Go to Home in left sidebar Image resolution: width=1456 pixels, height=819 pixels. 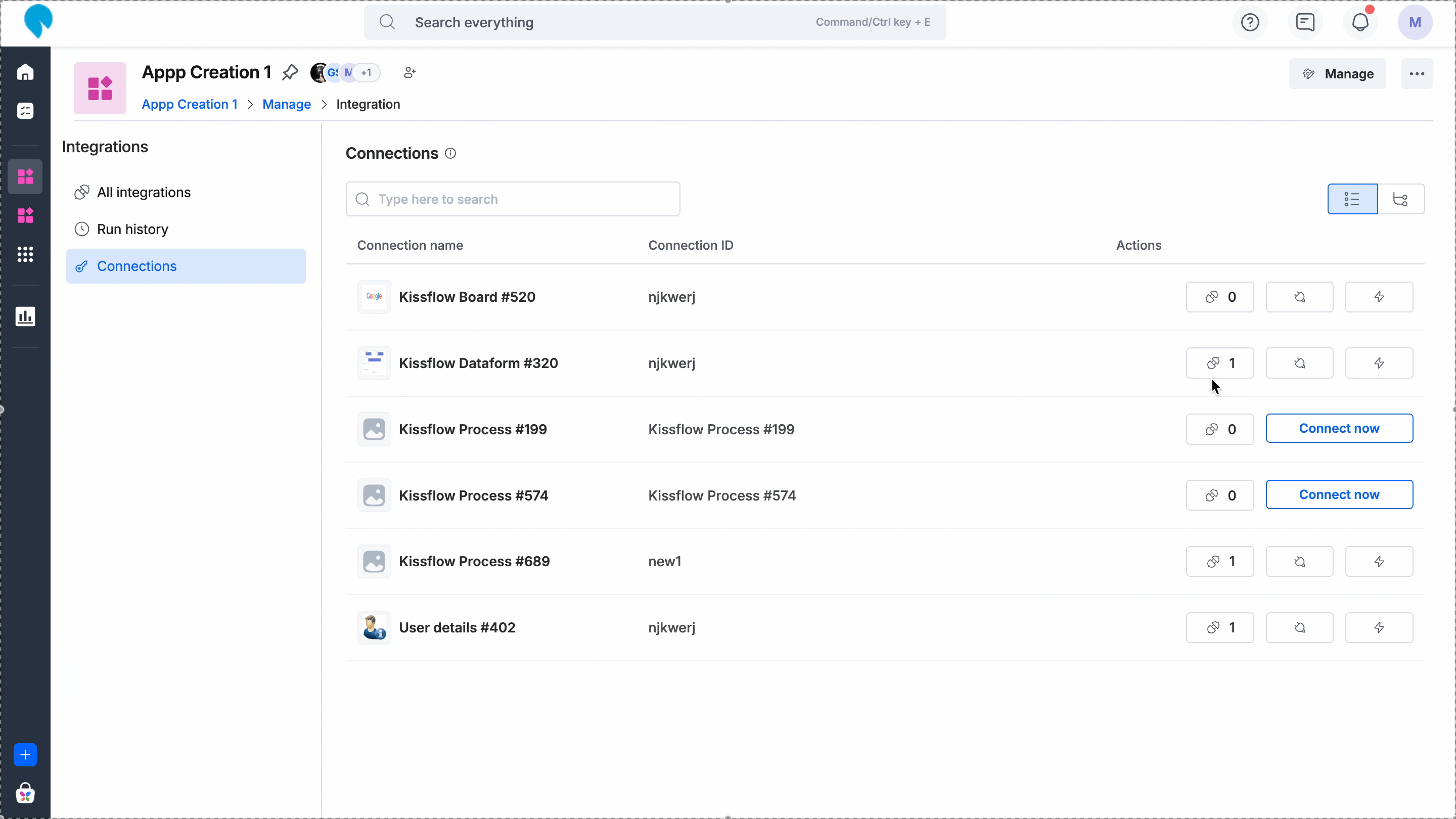click(25, 72)
